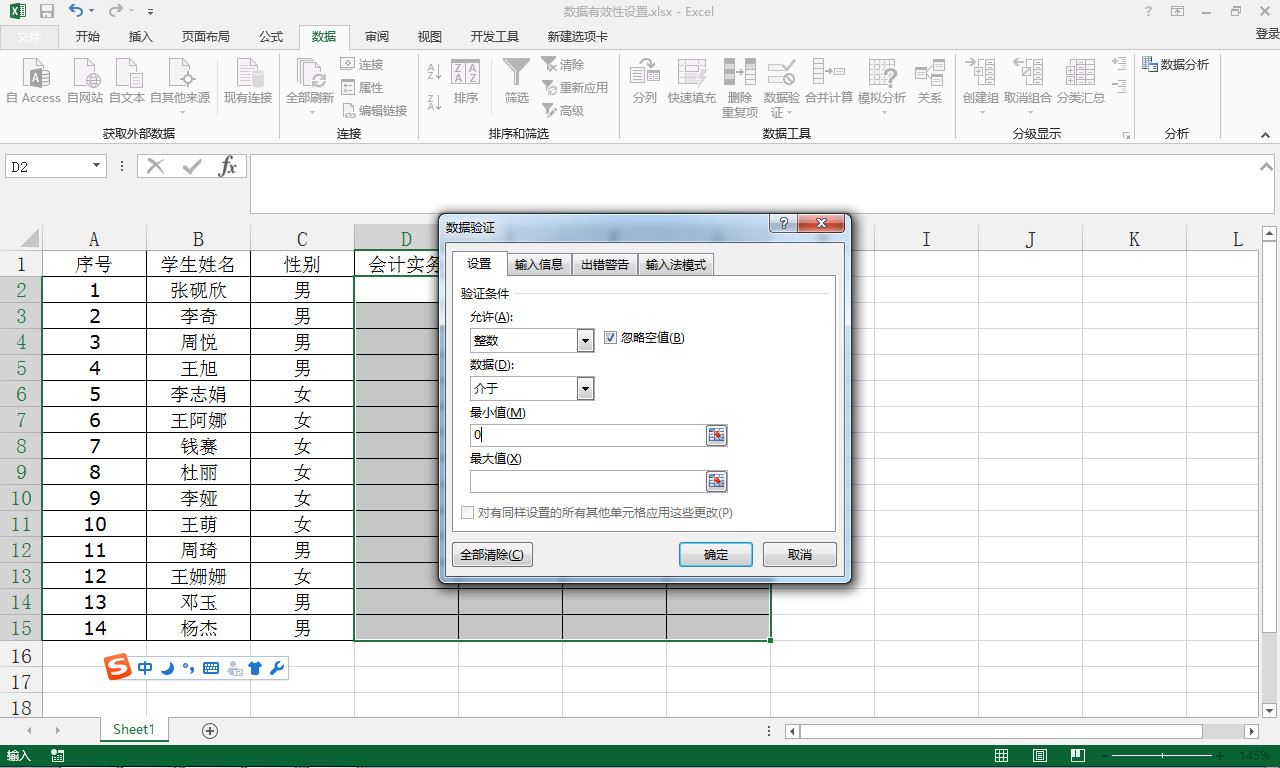1280x768 pixels.
Task: Click the 最小值 (Minimum) input field
Action: coord(588,435)
